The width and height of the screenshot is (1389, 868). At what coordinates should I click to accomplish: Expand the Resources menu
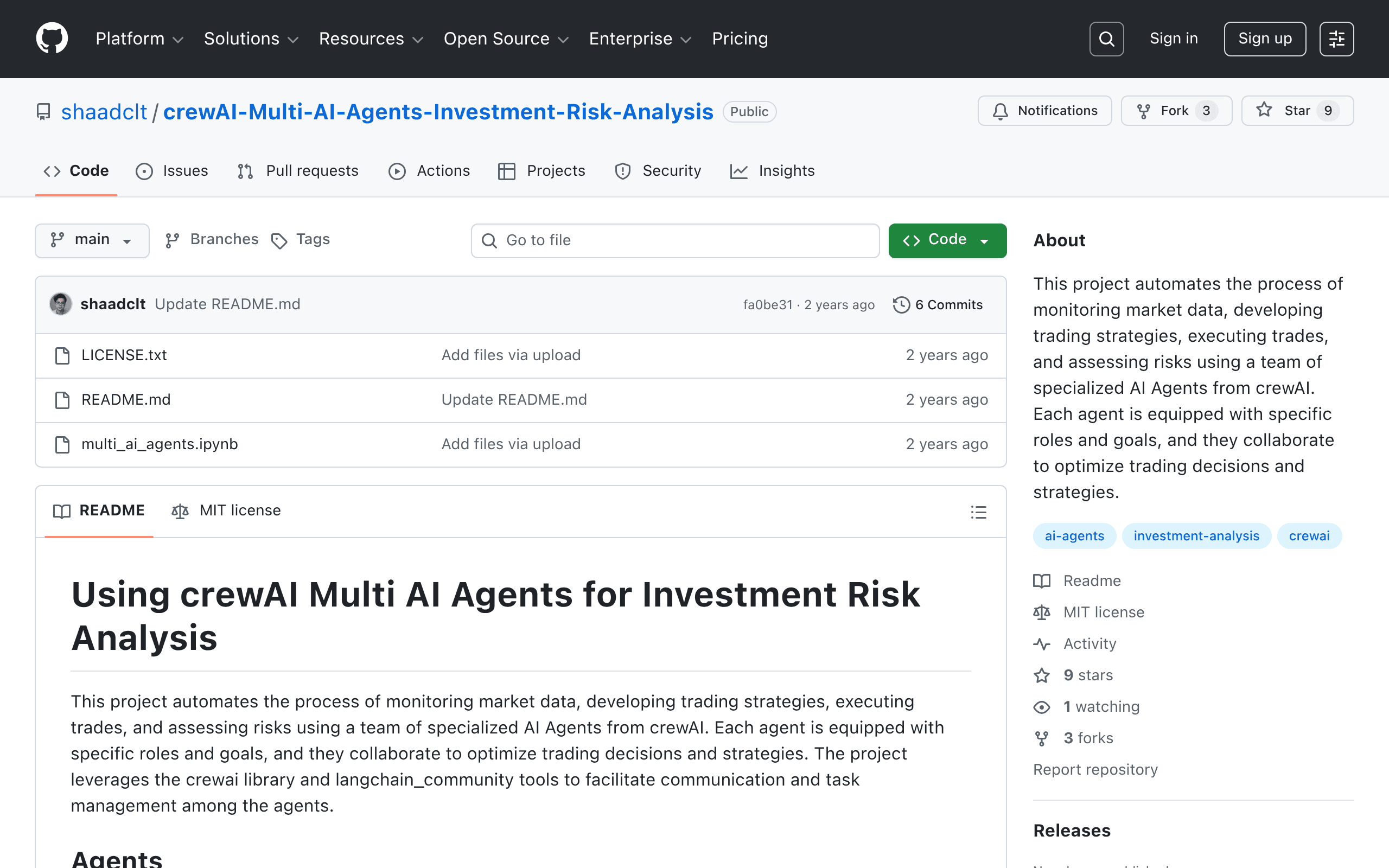tap(371, 39)
